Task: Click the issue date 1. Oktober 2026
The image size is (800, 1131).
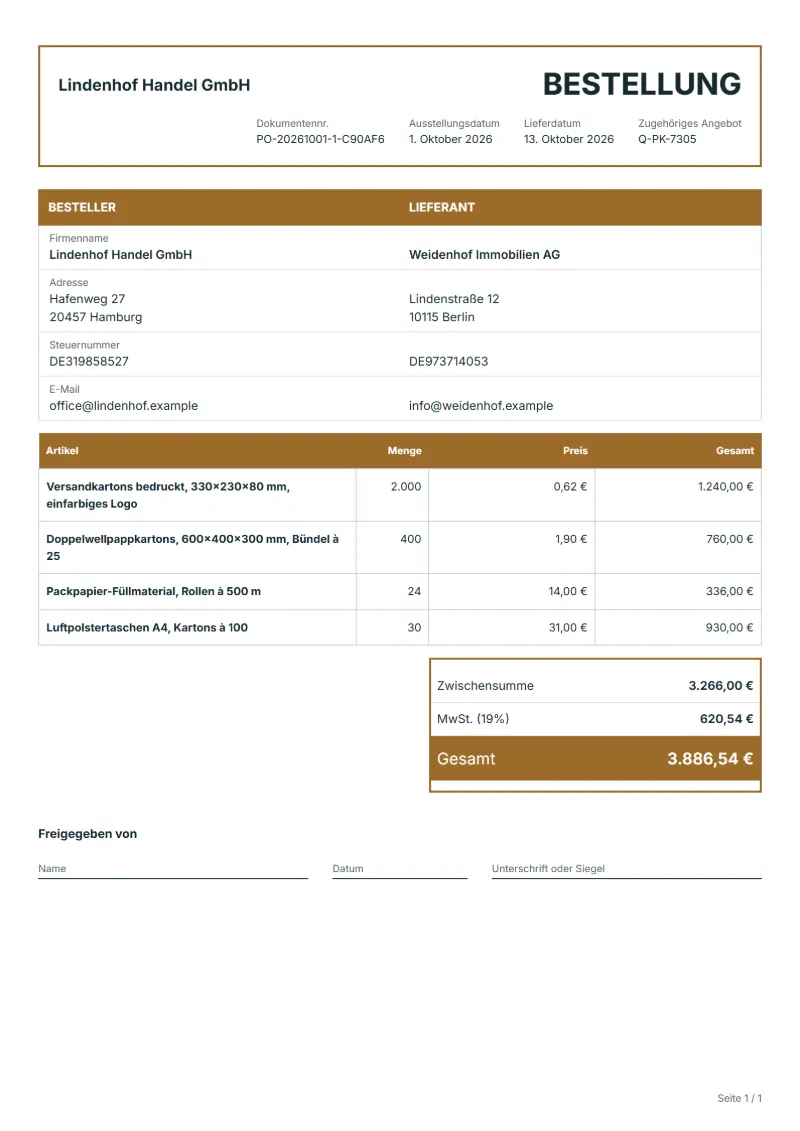Action: click(x=450, y=139)
